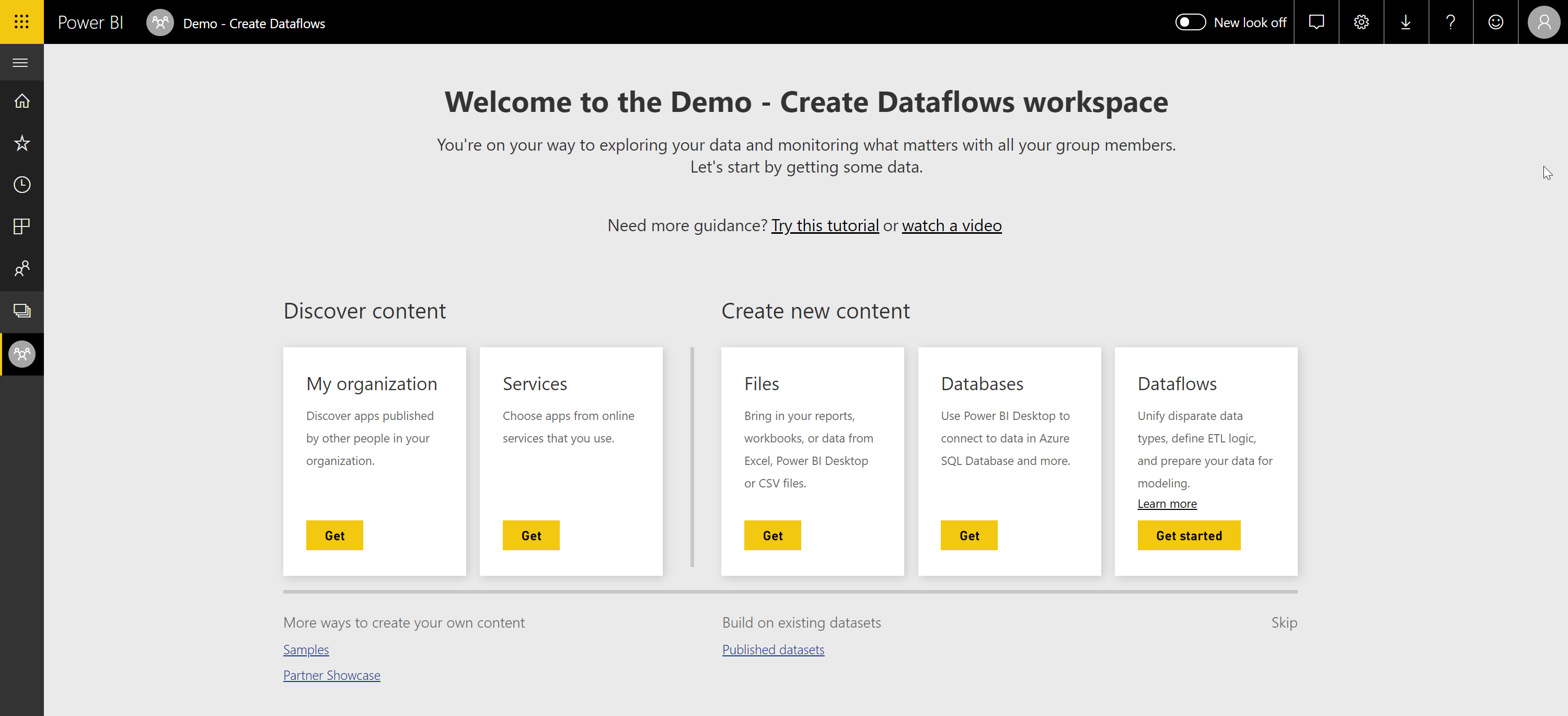Click Power BI logo text

(90, 22)
